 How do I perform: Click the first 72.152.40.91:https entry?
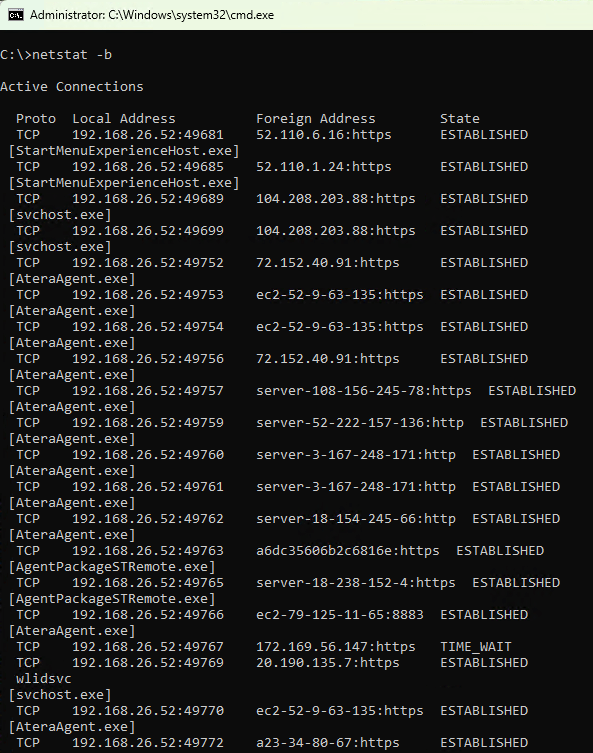pyautogui.click(x=327, y=263)
